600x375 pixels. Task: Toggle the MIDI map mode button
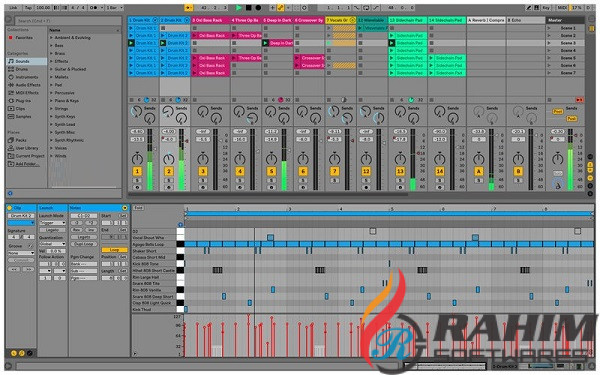(x=562, y=7)
